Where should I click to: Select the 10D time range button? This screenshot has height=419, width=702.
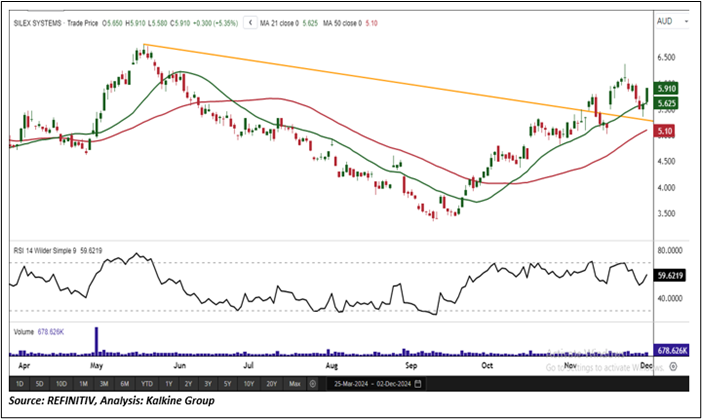(61, 384)
